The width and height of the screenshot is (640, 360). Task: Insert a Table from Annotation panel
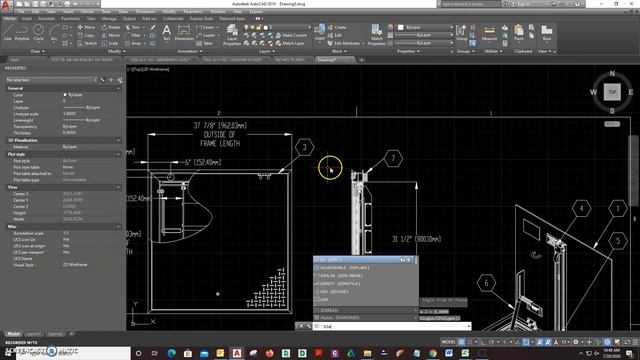pyautogui.click(x=205, y=43)
